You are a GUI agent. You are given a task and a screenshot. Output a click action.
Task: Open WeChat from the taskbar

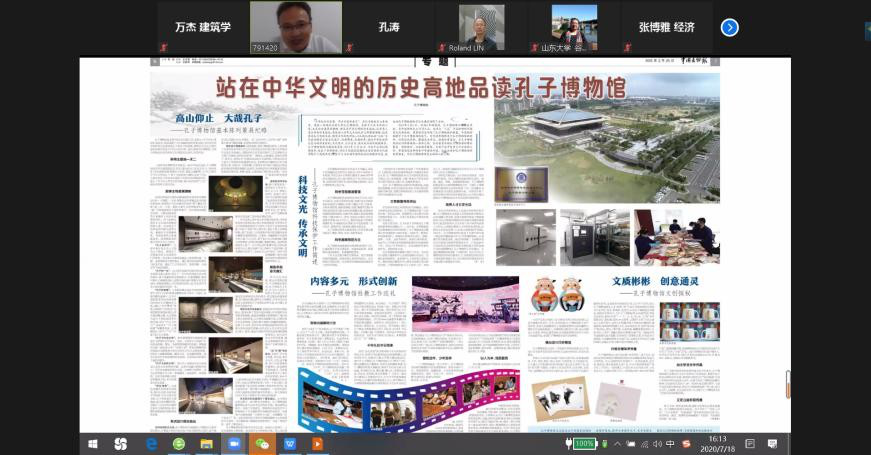263,443
